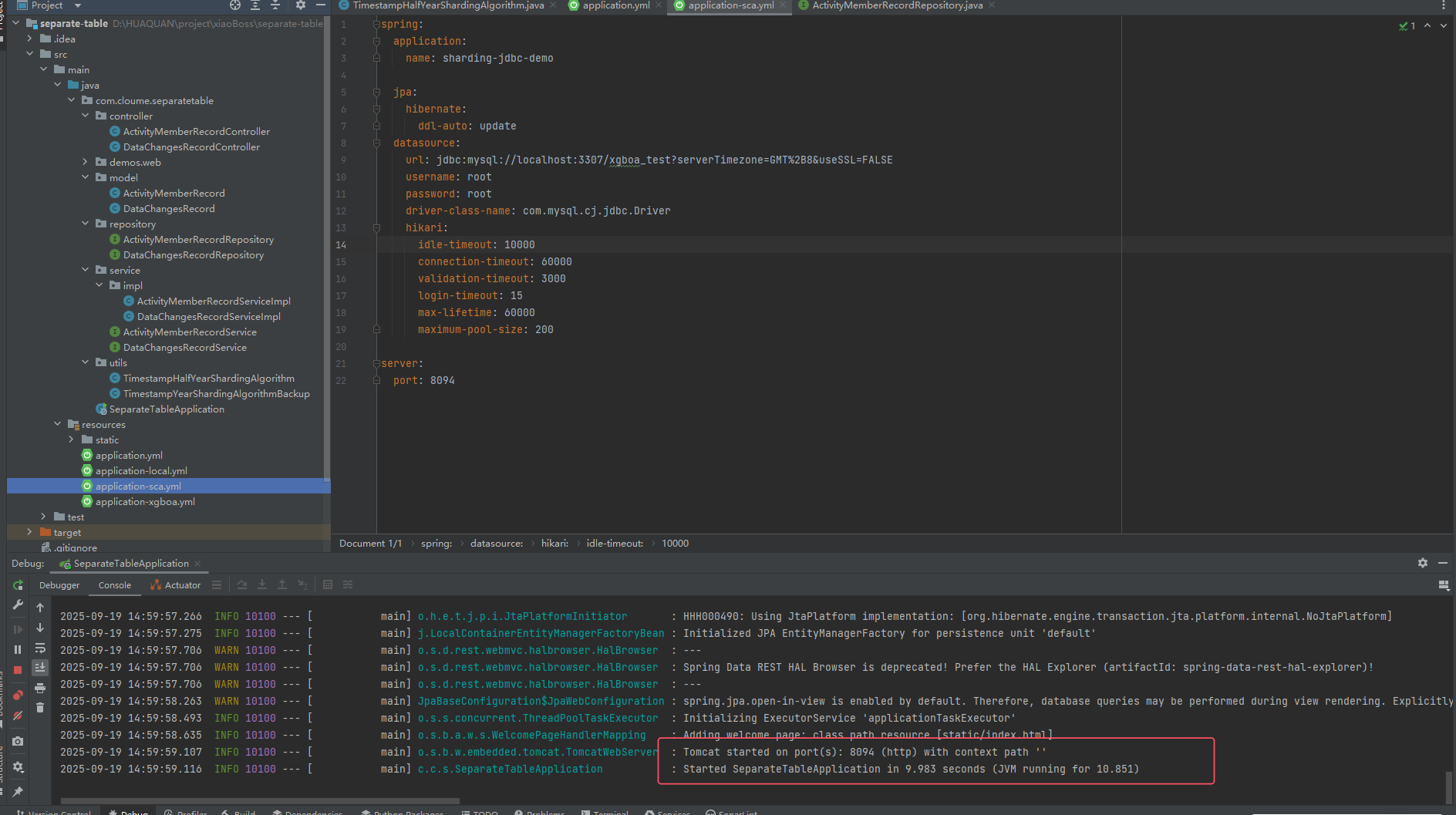
Task: Open debugger settings gear in left strip
Action: point(18,767)
